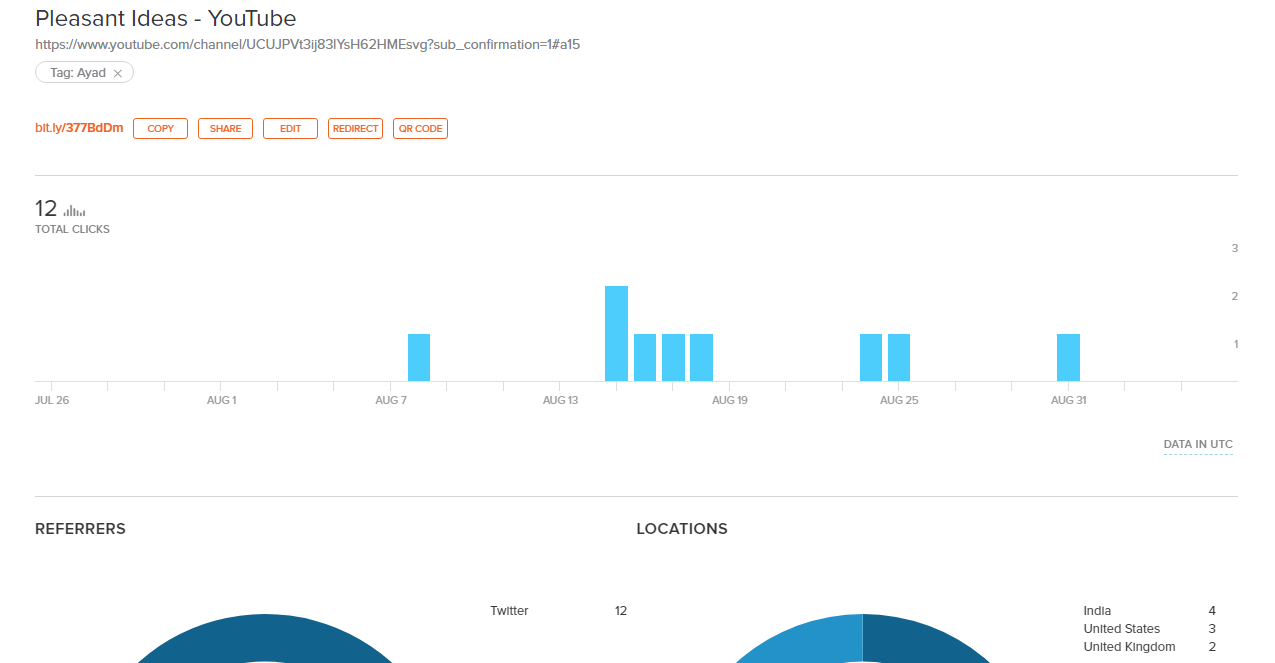Click the AUG 19 axis label
This screenshot has width=1275, height=663.
tap(730, 400)
